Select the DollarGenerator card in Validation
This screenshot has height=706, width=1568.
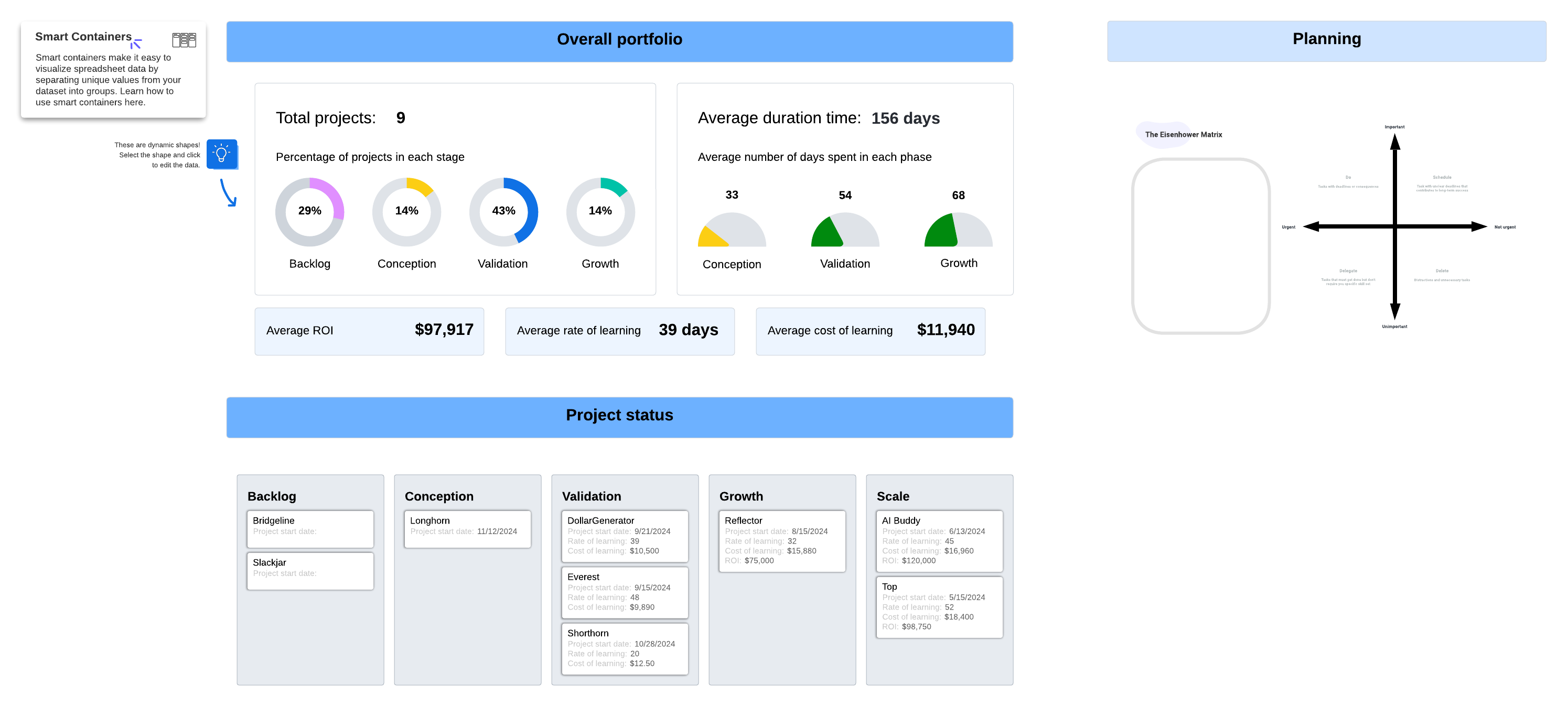(625, 536)
